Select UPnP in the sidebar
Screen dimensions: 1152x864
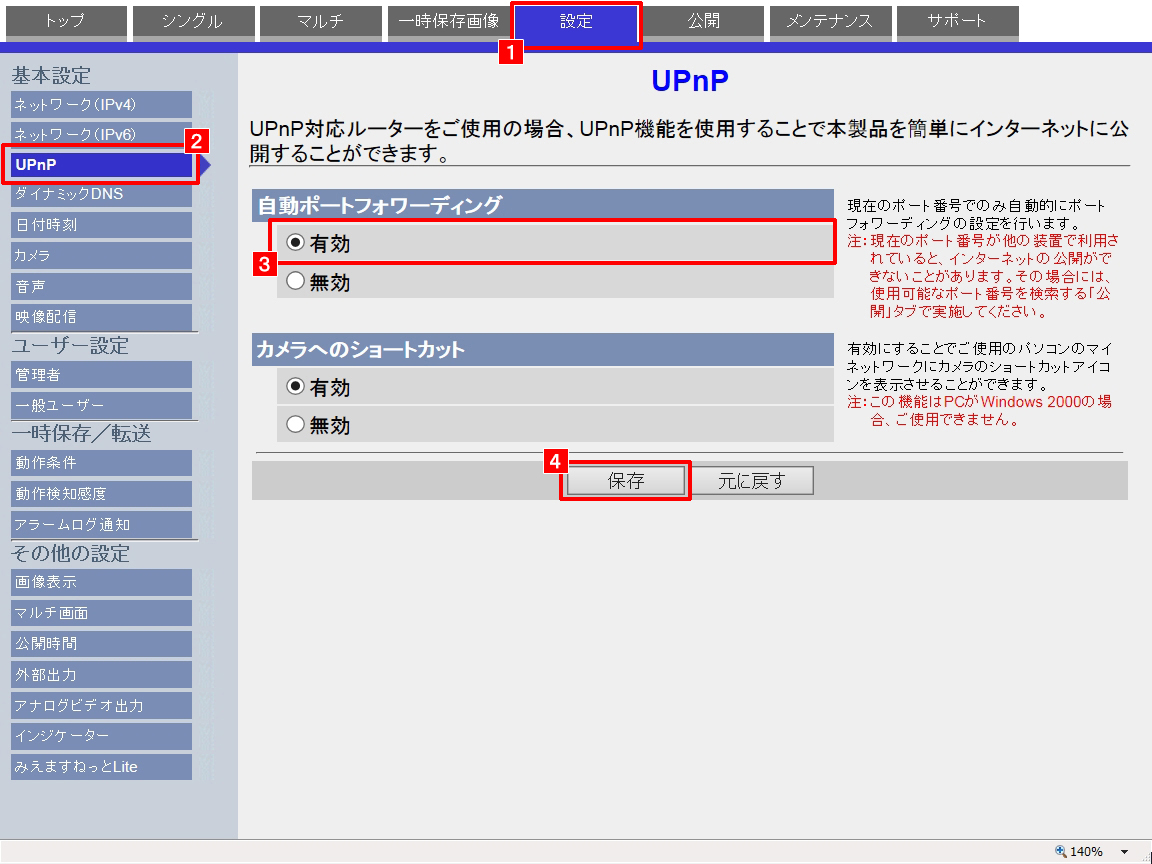(x=101, y=164)
